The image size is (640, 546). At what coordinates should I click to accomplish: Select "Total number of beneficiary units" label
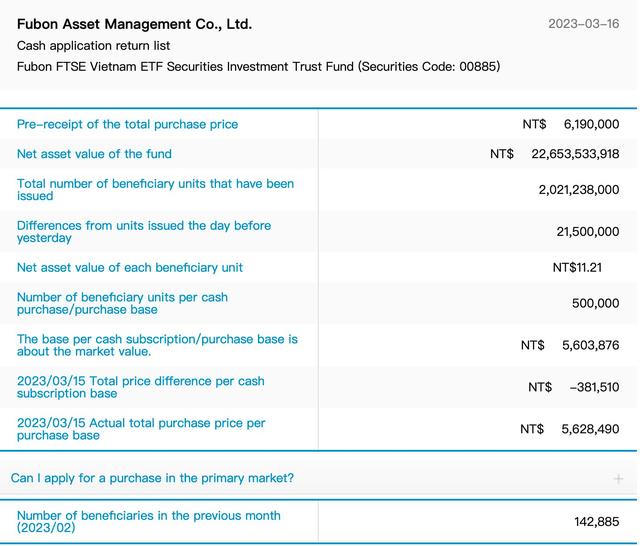(155, 190)
